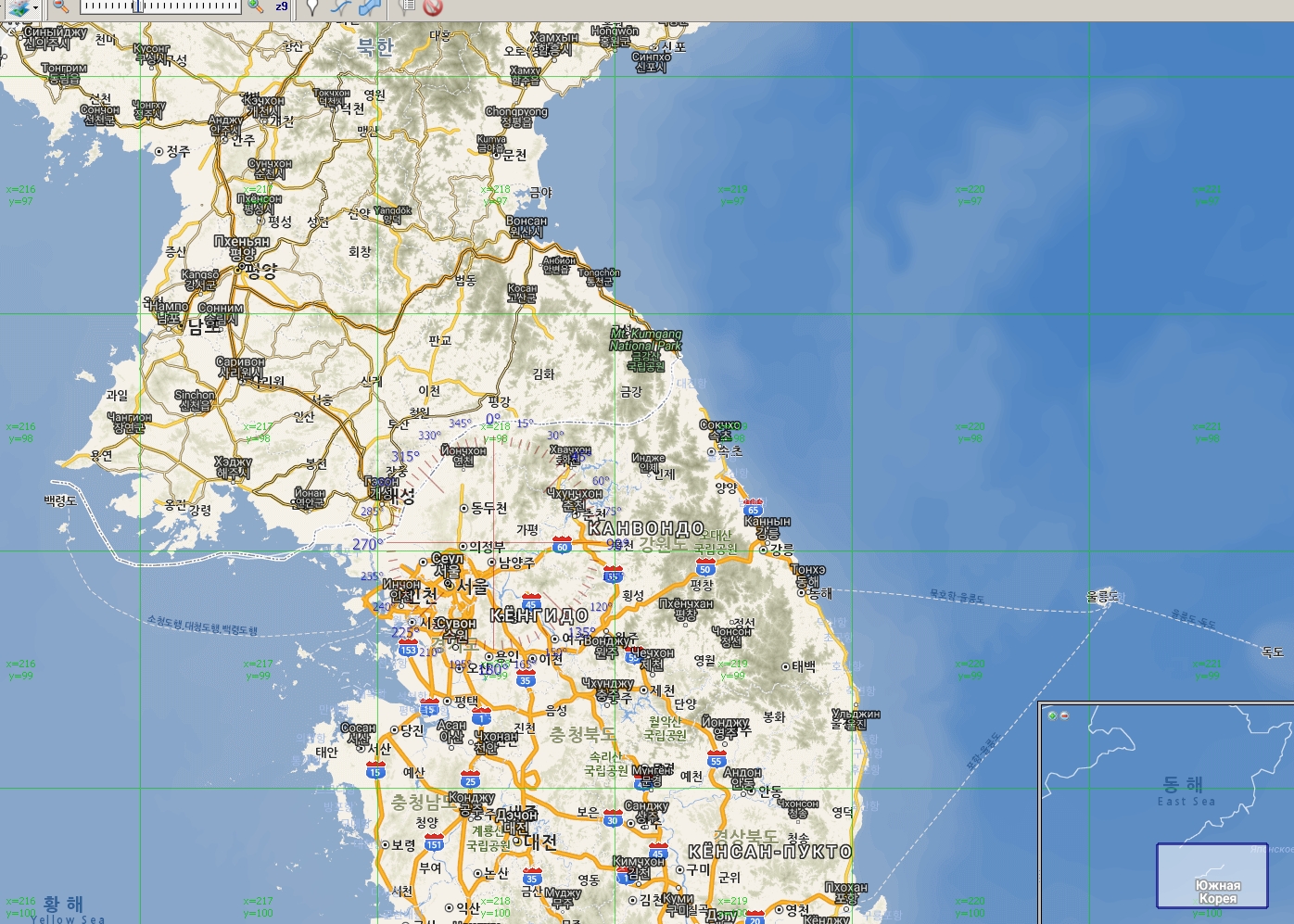Click the КЁНГИДО province label
The width and height of the screenshot is (1294, 924).
coord(539,616)
